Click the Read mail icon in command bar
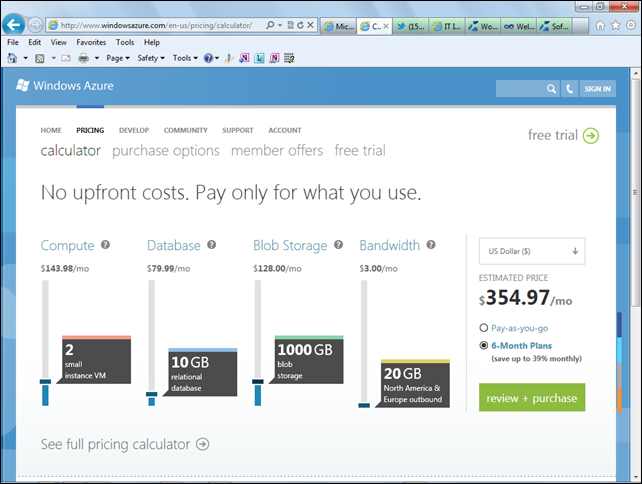Screen dimensions: 642x484 [x=66, y=59]
